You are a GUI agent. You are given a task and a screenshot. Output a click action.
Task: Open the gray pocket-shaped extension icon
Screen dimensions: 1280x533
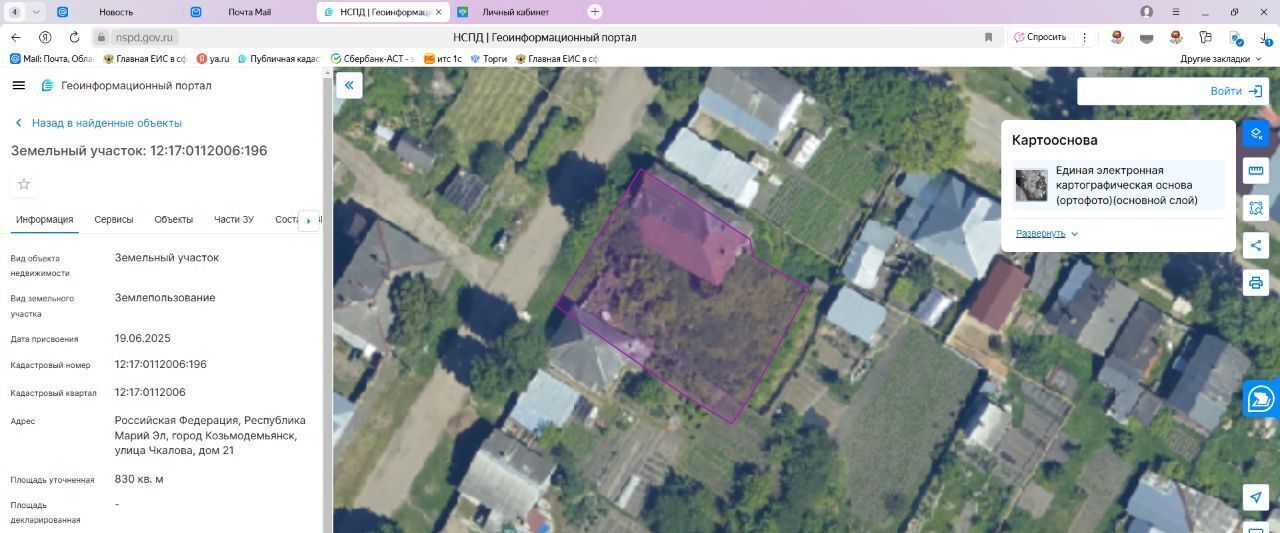[x=1147, y=38]
